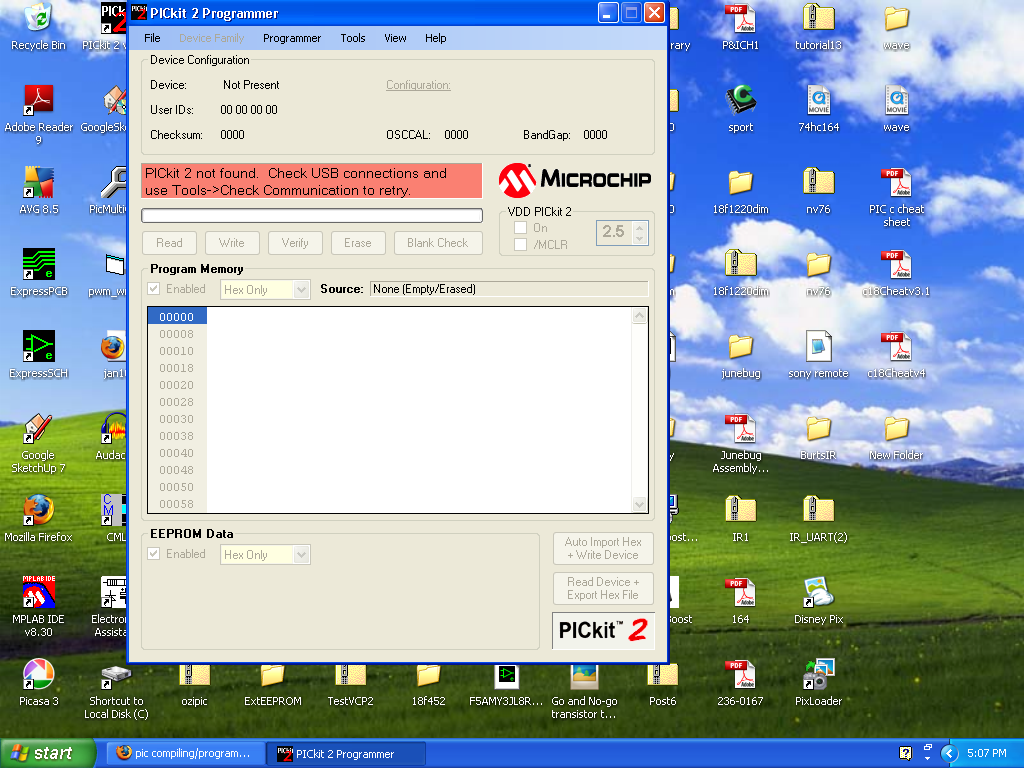Open the sony remote file
The width and height of the screenshot is (1024, 768).
(818, 355)
